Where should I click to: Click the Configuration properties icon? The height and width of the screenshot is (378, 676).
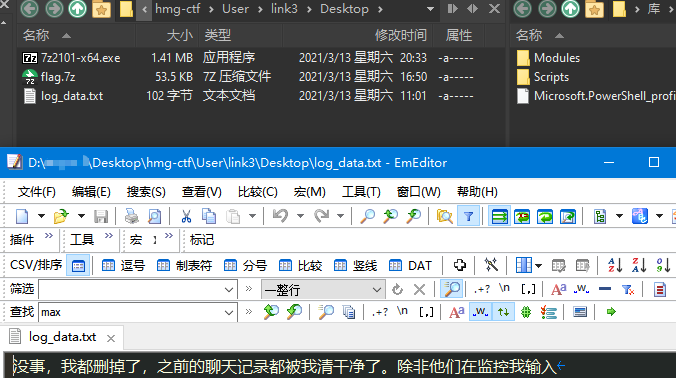click(x=600, y=216)
